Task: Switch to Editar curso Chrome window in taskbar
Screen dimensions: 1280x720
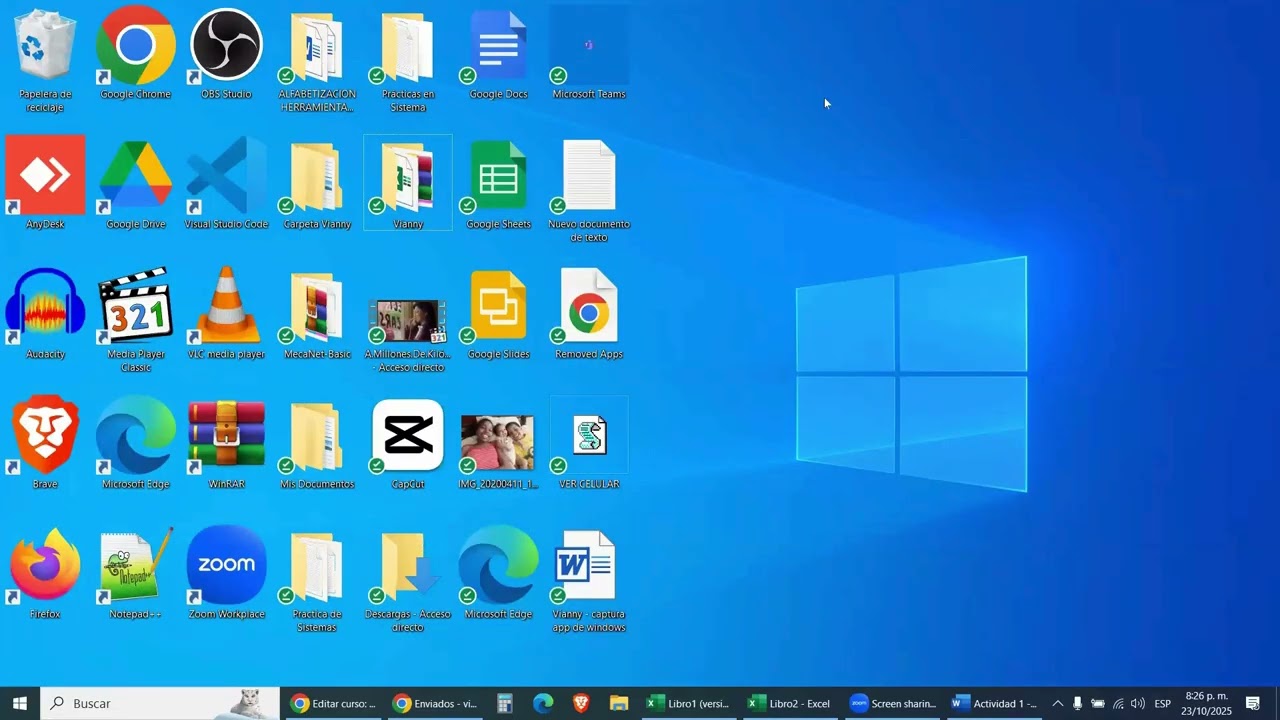Action: tap(333, 703)
